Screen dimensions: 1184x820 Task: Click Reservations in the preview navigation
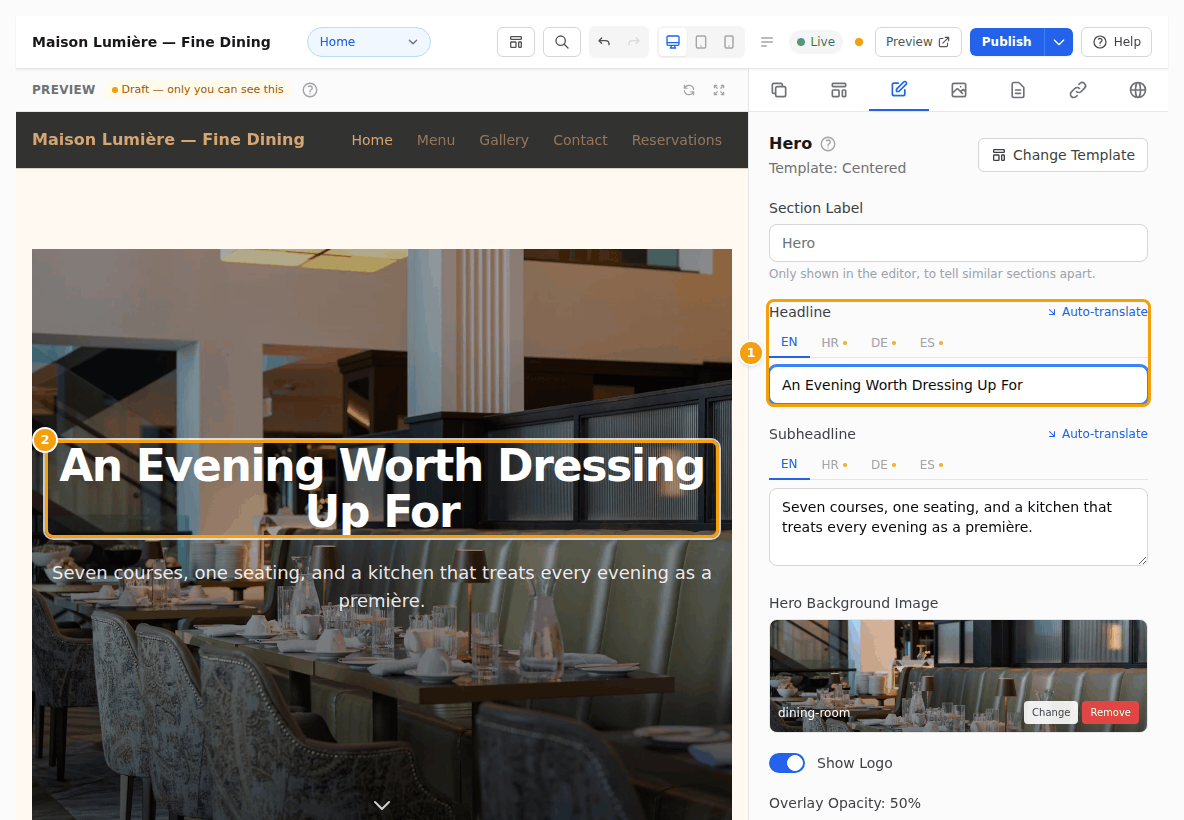[677, 140]
